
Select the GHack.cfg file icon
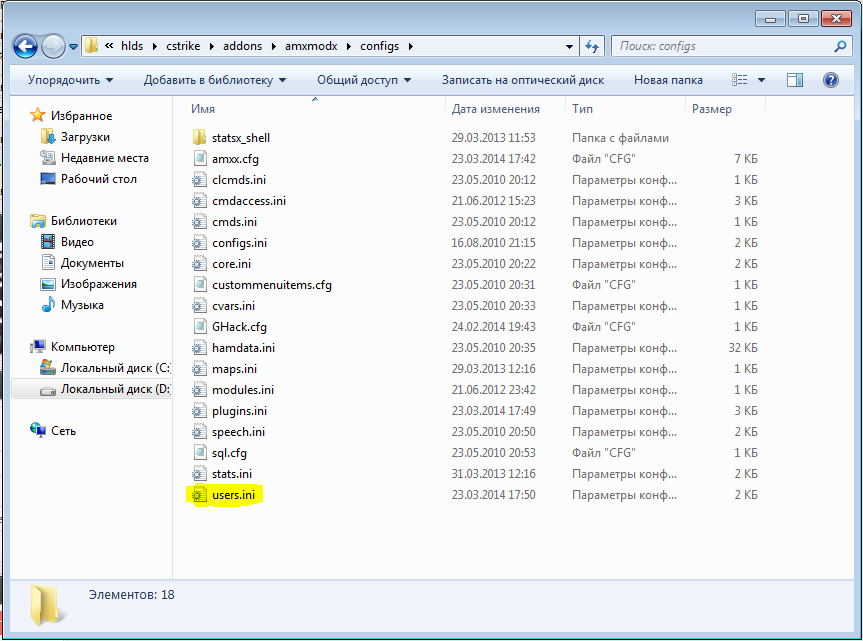(x=199, y=326)
